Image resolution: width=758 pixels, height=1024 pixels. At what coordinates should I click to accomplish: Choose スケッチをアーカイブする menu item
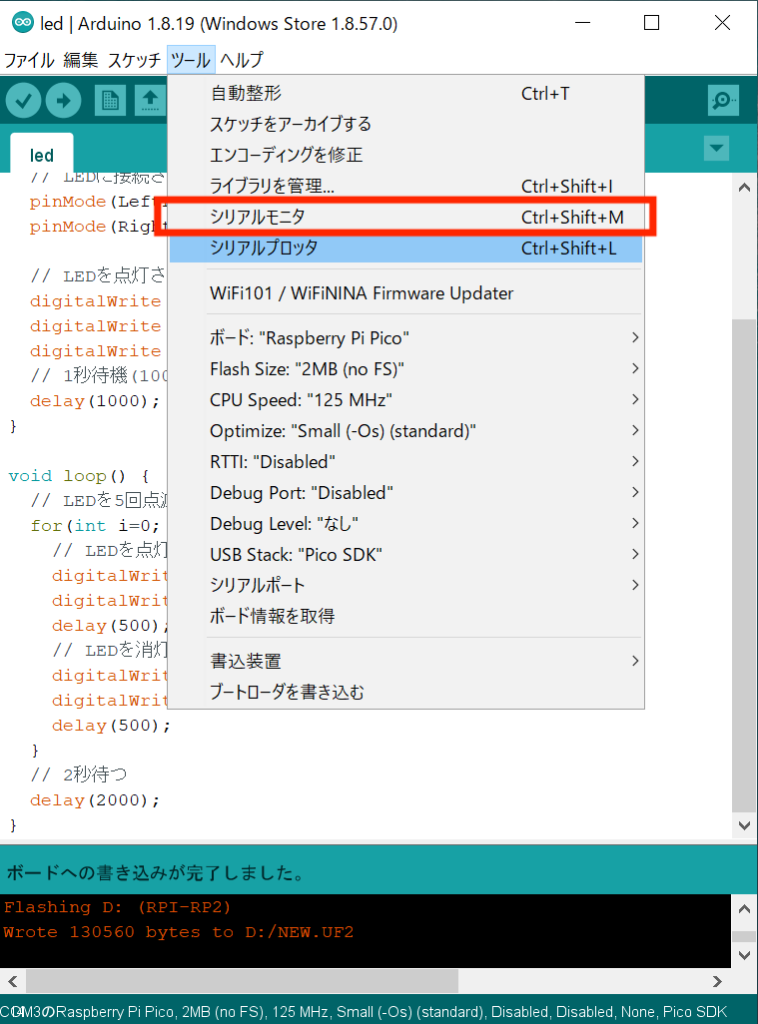click(405, 124)
